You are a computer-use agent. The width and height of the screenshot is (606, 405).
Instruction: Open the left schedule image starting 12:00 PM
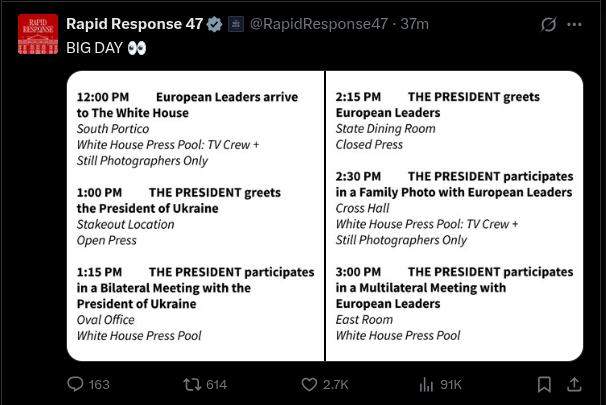(196, 215)
